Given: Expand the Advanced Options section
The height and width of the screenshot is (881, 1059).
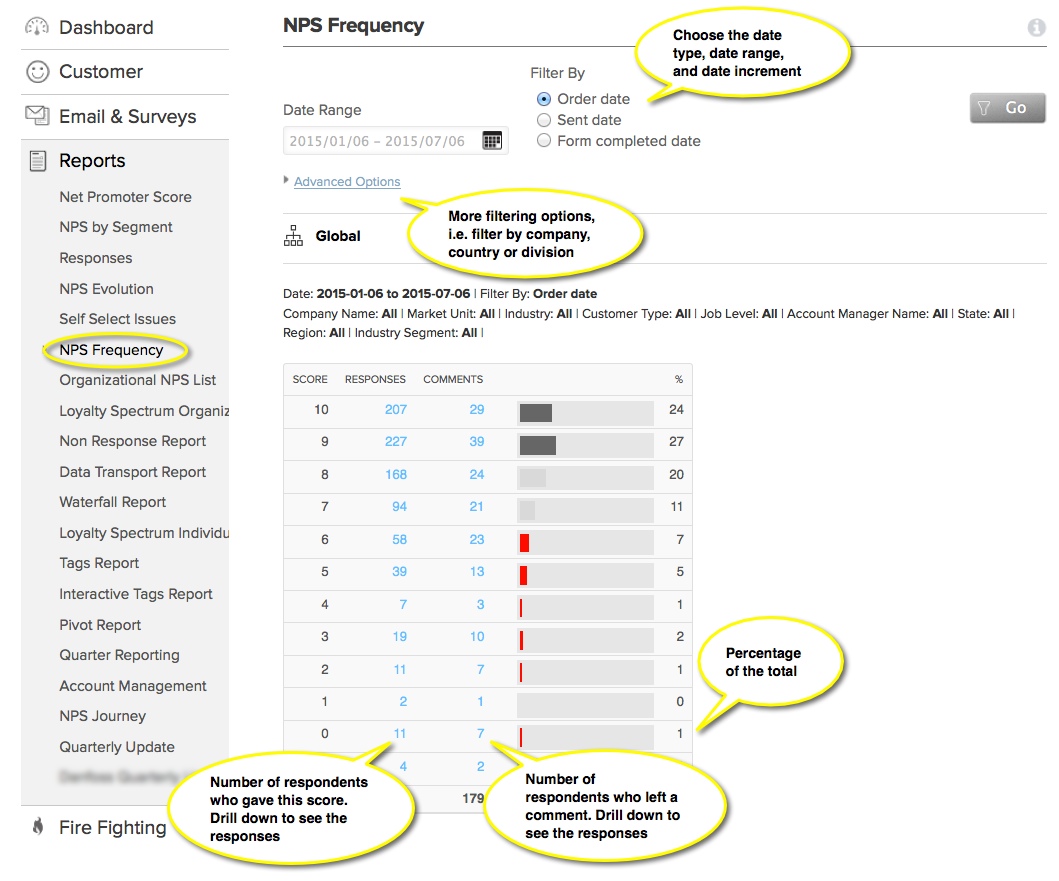Looking at the screenshot, I should pyautogui.click(x=345, y=181).
